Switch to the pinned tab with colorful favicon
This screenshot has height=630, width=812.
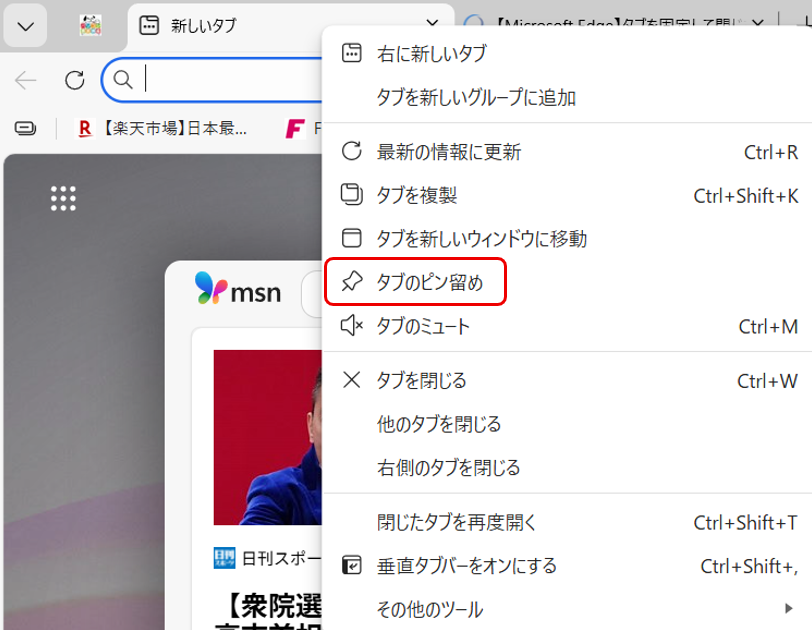(x=91, y=26)
